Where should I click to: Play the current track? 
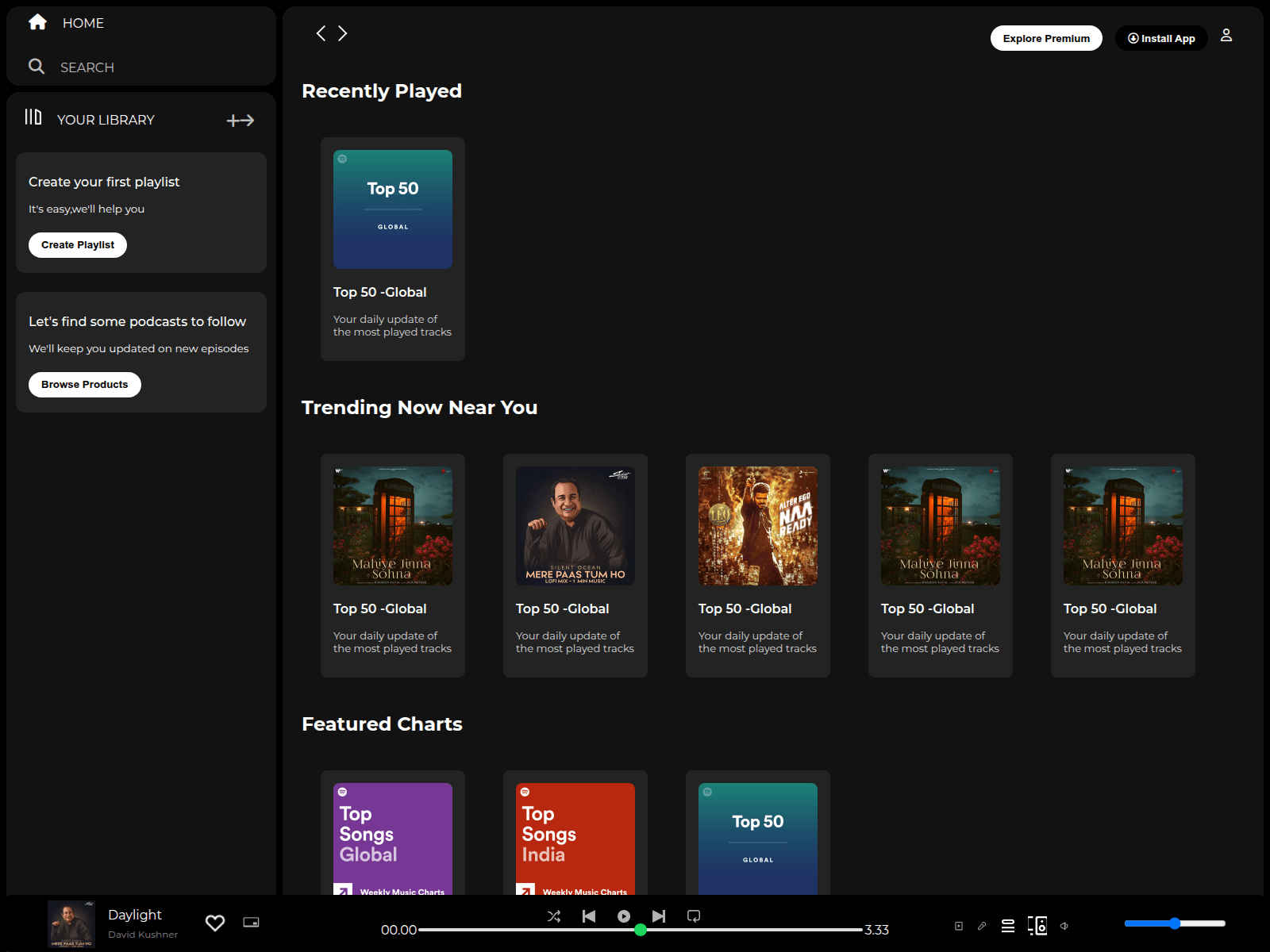[624, 916]
